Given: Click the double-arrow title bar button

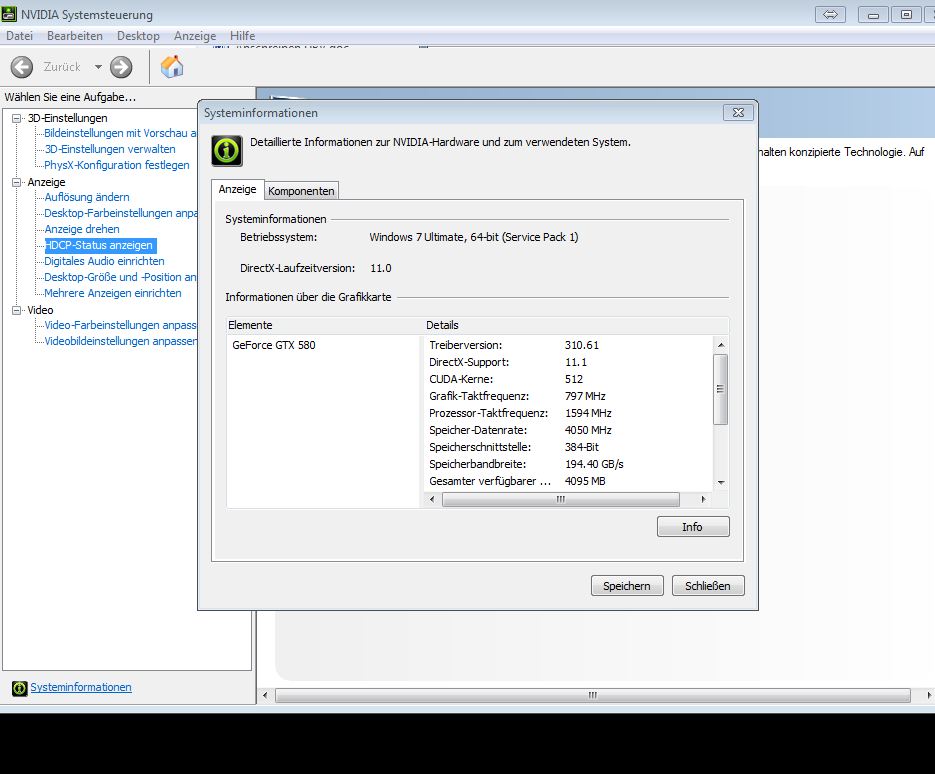Looking at the screenshot, I should [830, 14].
